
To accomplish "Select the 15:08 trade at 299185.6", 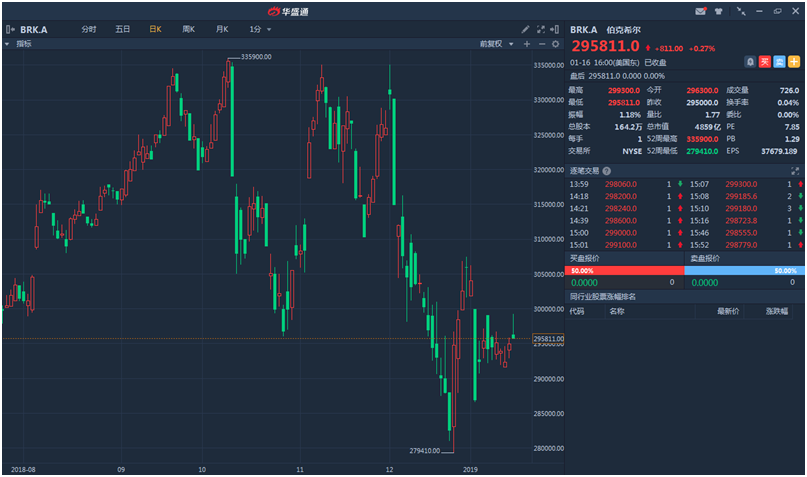I will (746, 196).
